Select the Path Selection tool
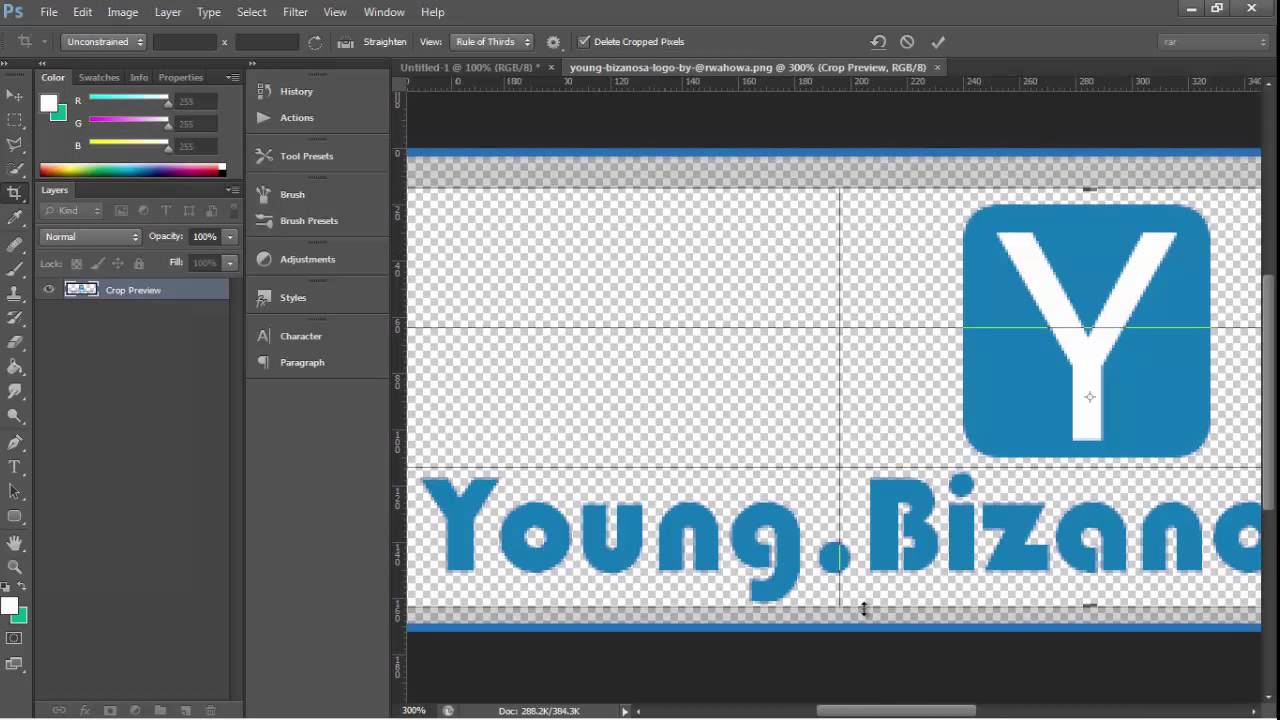Image resolution: width=1280 pixels, height=720 pixels. [x=15, y=492]
